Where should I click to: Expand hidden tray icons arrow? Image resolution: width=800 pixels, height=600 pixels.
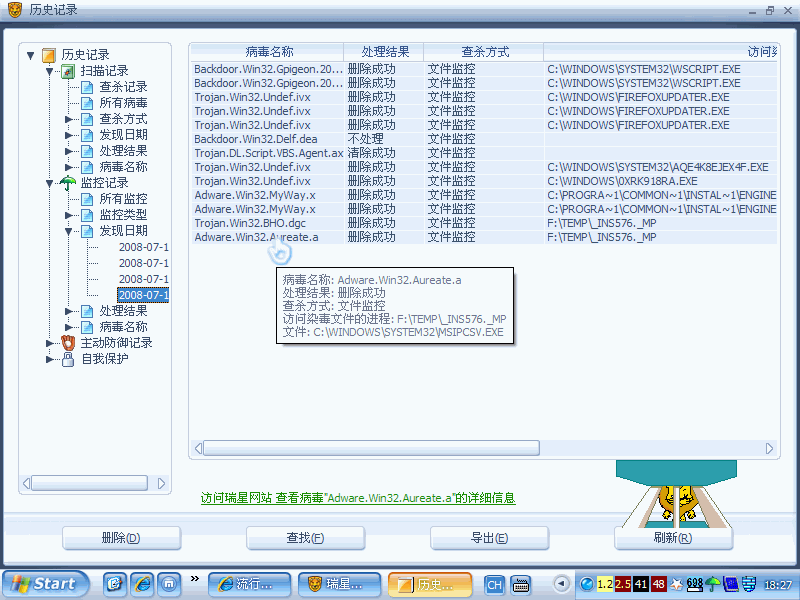(561, 584)
